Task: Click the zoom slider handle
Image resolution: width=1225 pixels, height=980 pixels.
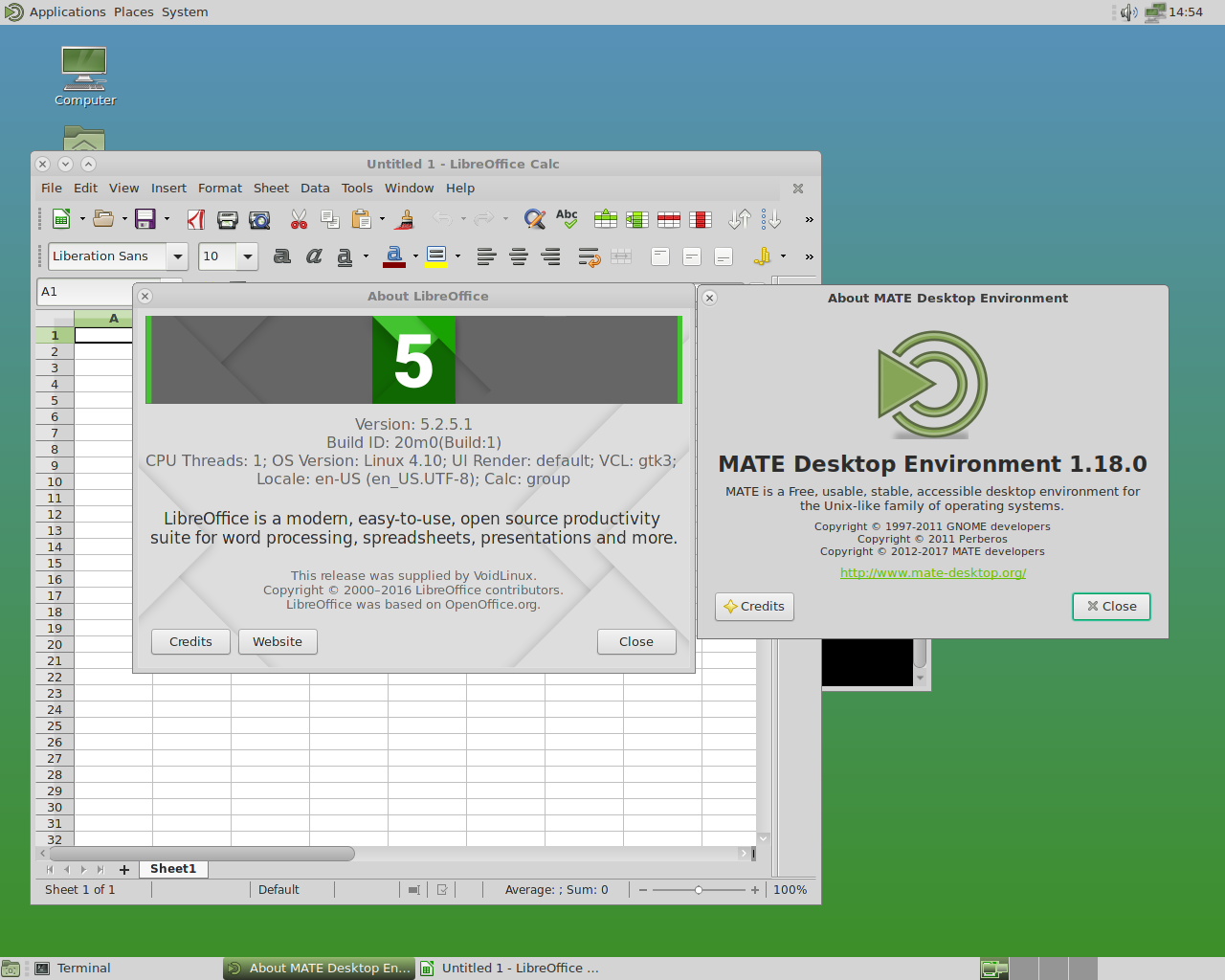Action: 699,890
